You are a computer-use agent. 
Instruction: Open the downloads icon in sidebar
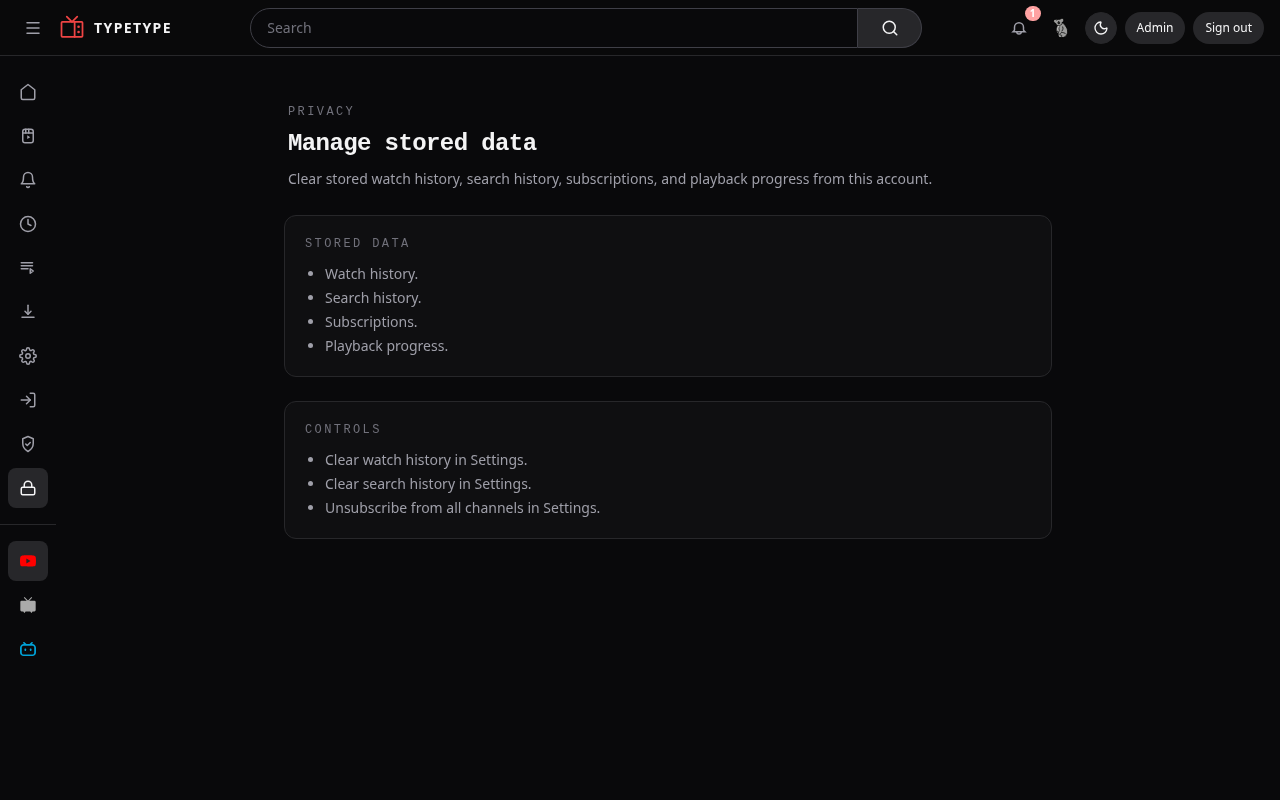28,312
